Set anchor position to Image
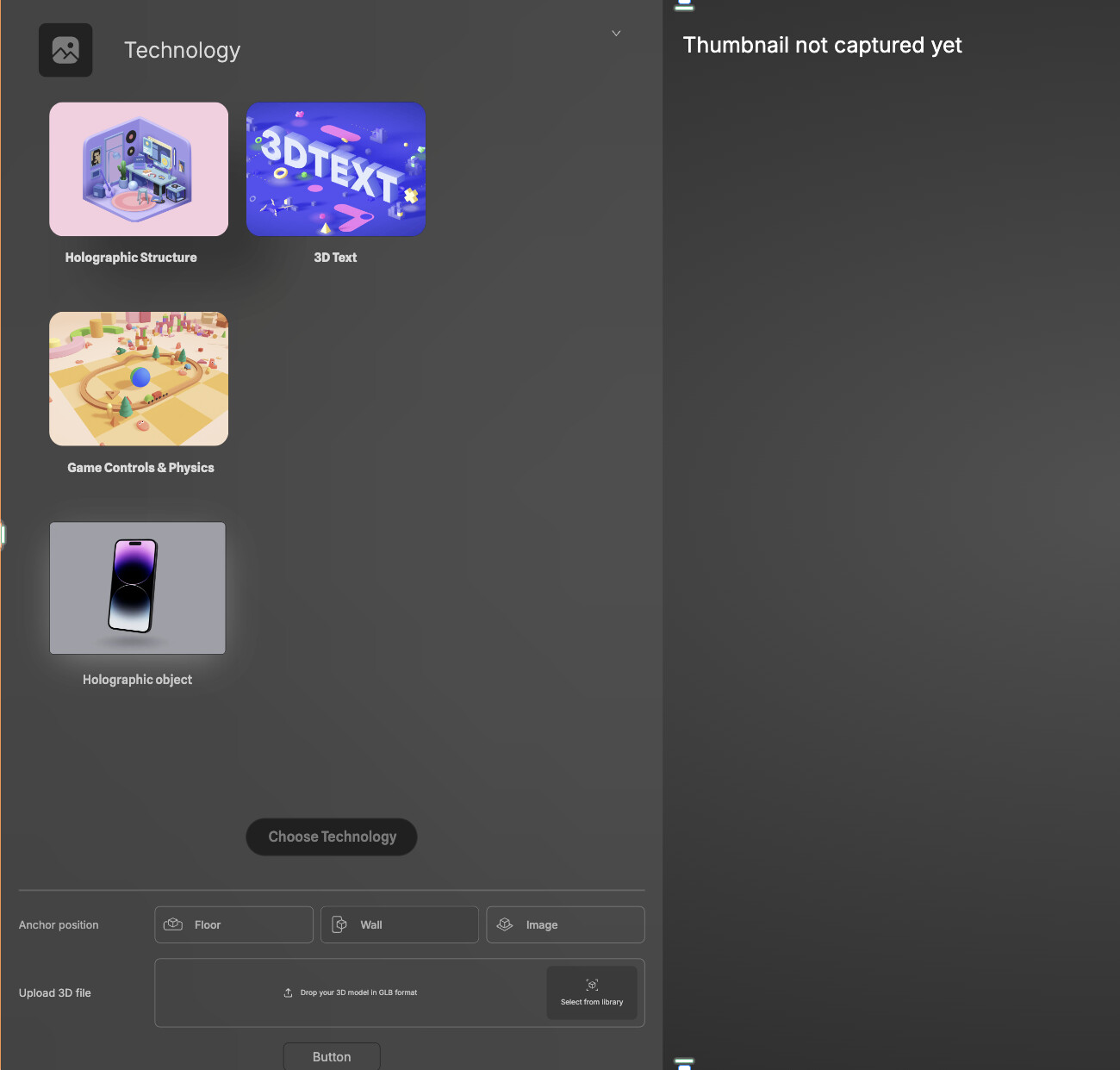The image size is (1120, 1070). coord(565,924)
